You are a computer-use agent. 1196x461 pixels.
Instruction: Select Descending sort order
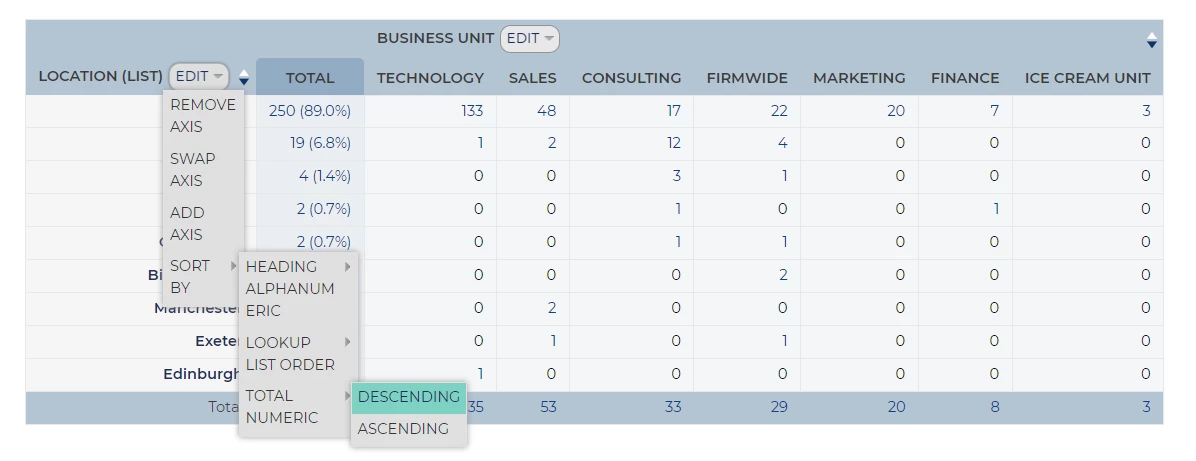click(x=409, y=397)
